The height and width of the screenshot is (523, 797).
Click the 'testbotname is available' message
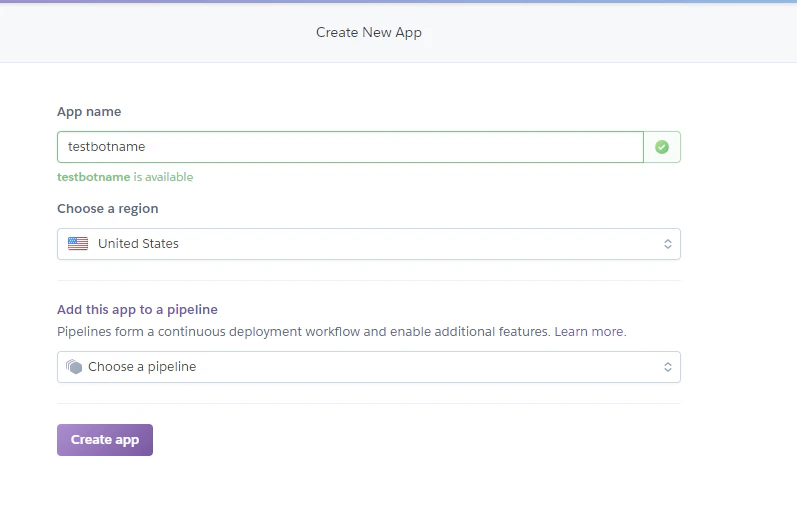[x=125, y=177]
